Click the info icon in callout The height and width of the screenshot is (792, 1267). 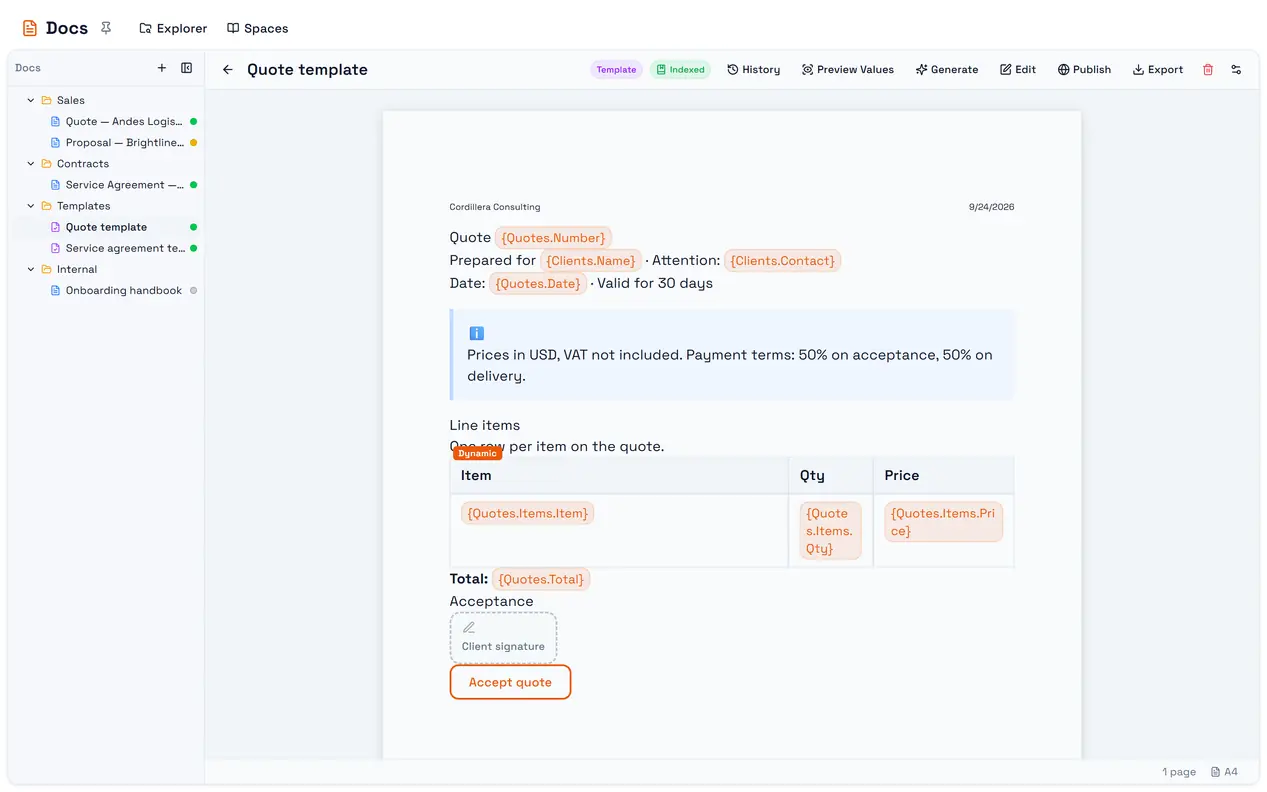pyautogui.click(x=476, y=333)
